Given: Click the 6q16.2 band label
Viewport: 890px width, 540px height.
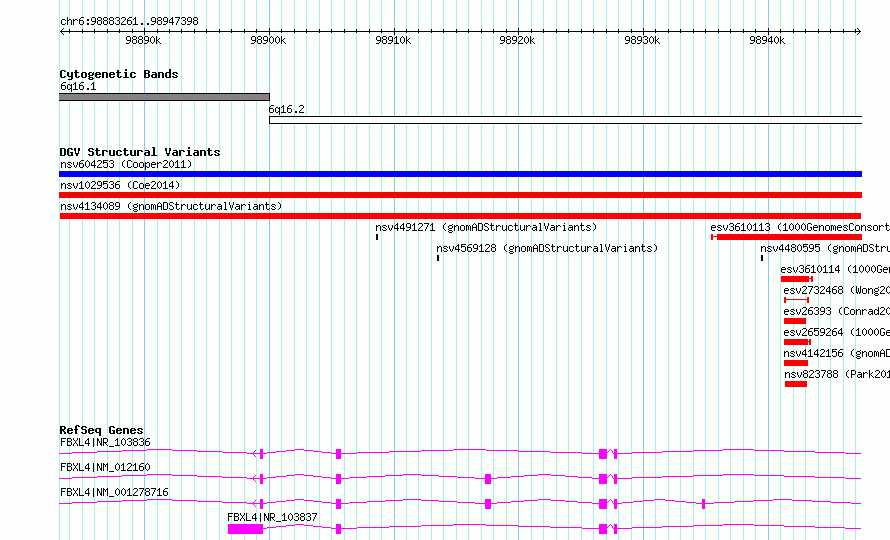Looking at the screenshot, I should tap(287, 109).
